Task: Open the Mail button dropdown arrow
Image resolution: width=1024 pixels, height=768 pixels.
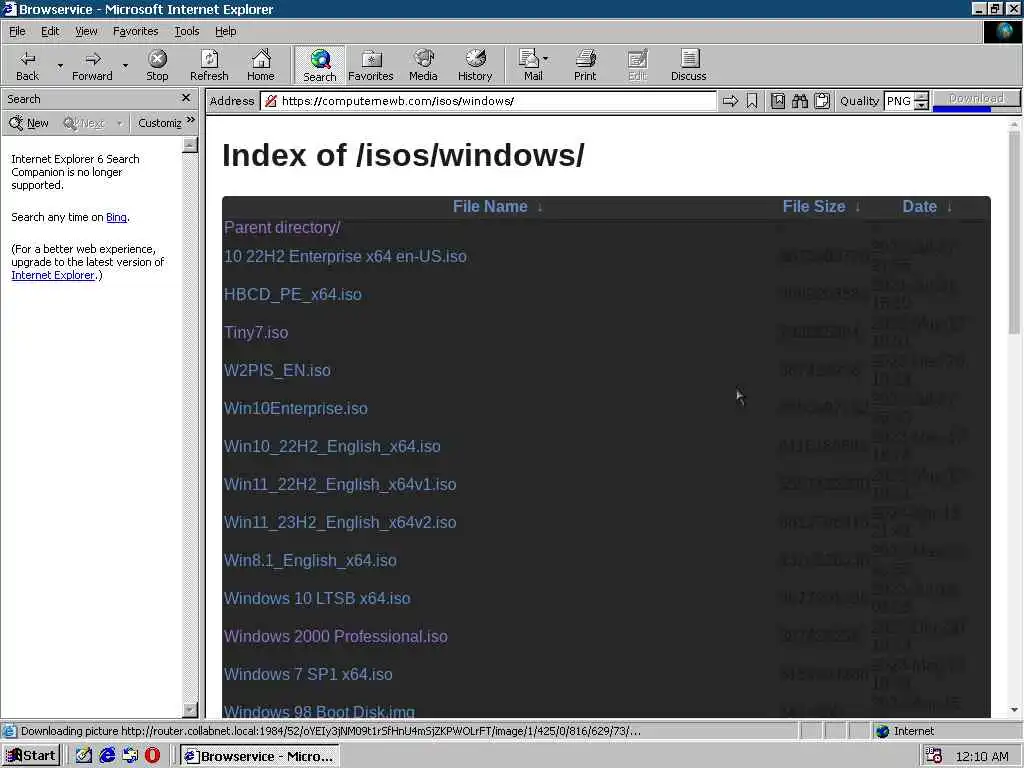Action: (x=546, y=59)
